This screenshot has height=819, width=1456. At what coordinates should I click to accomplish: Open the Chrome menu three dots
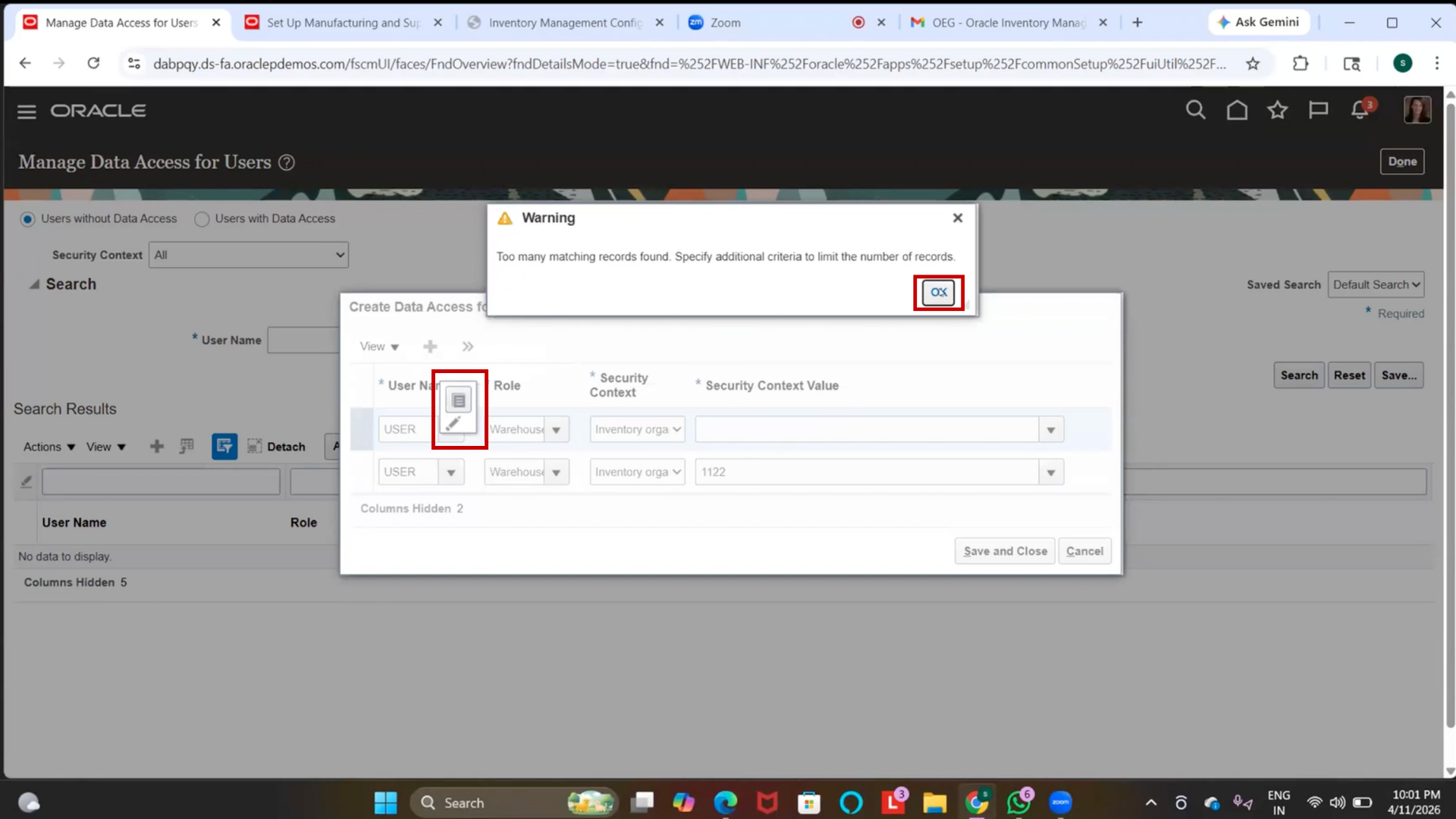1436,64
